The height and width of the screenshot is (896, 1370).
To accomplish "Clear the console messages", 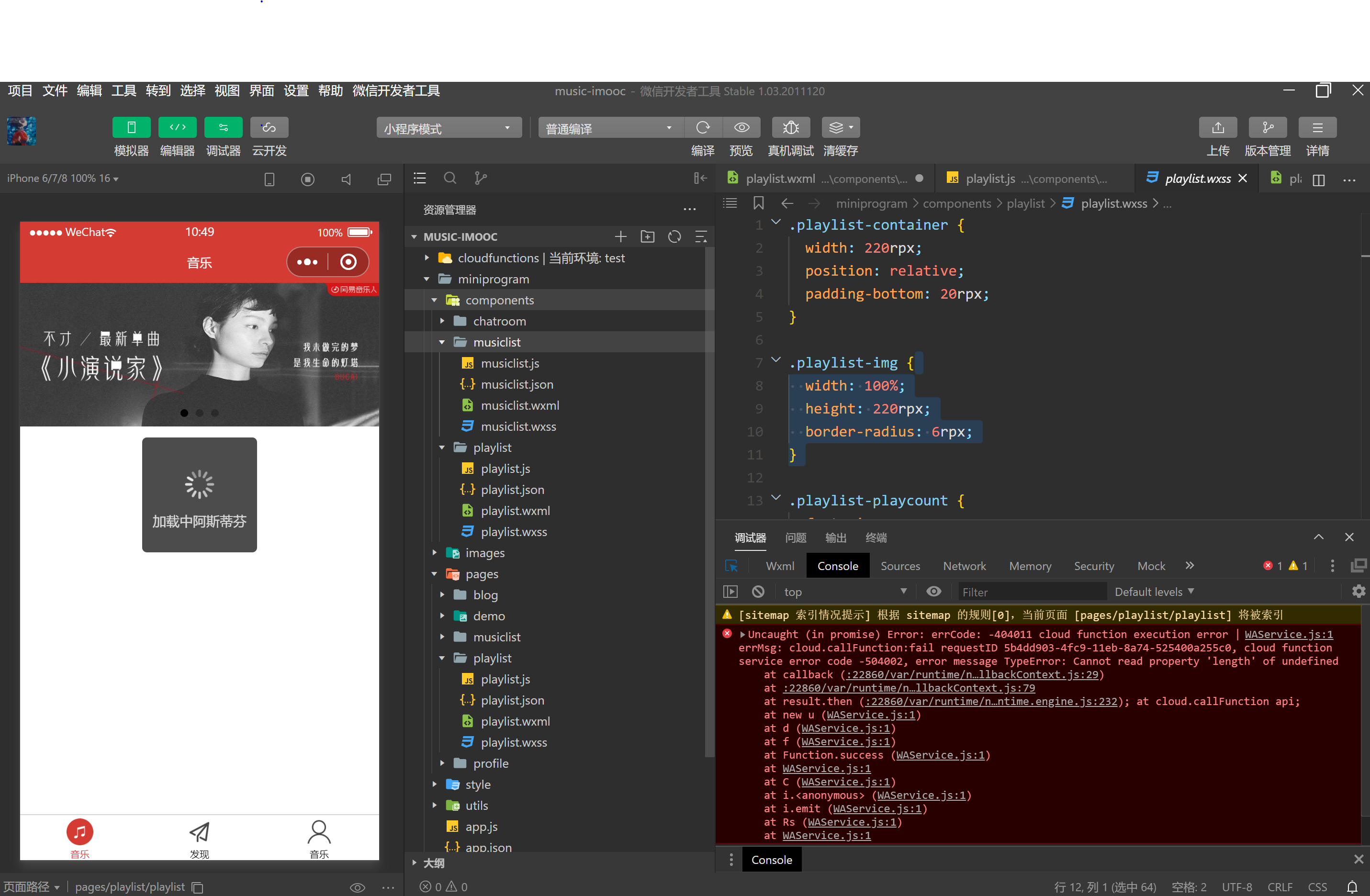I will 758,592.
